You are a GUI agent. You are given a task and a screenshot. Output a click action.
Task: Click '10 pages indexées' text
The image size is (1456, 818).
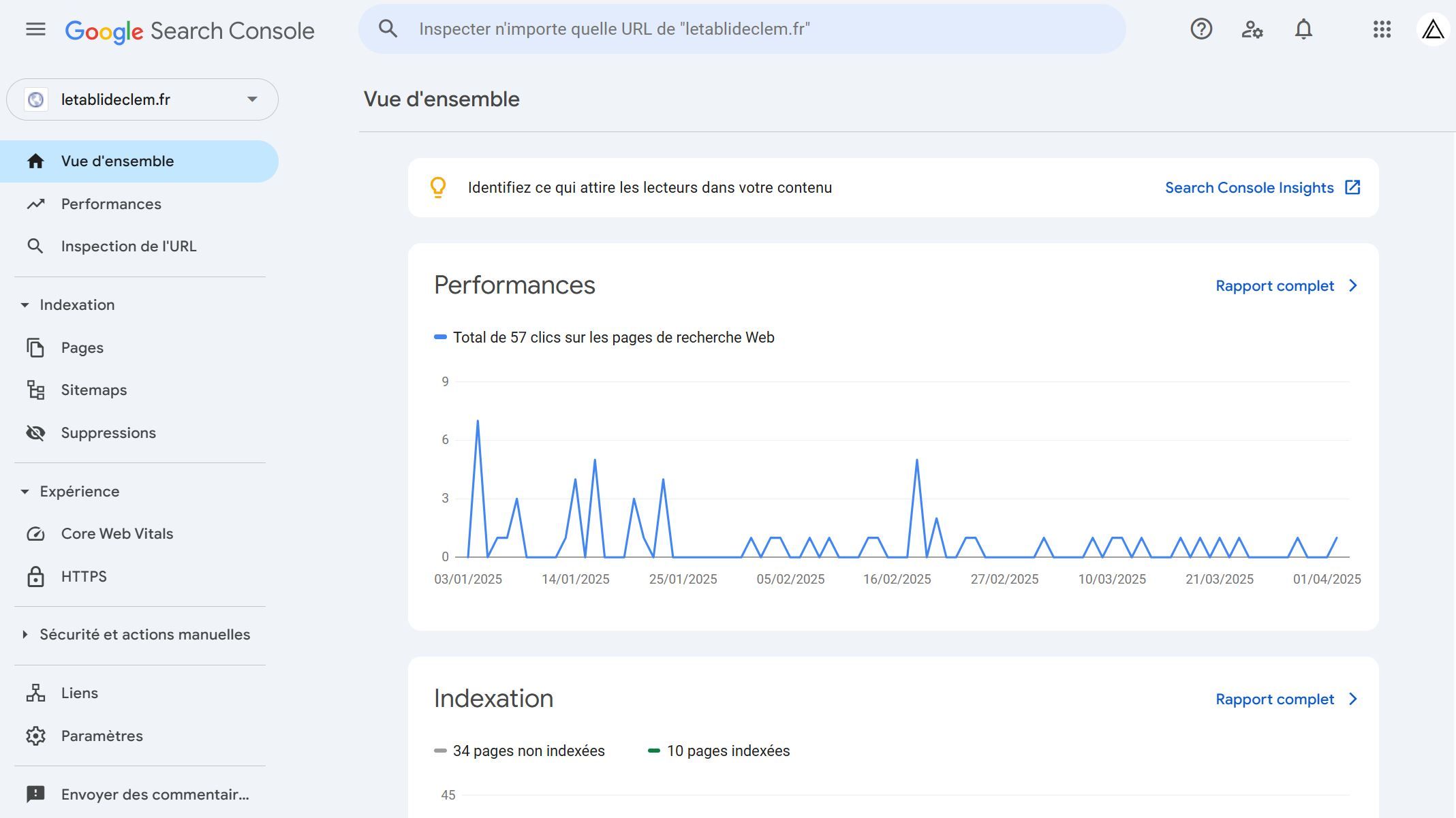click(728, 751)
